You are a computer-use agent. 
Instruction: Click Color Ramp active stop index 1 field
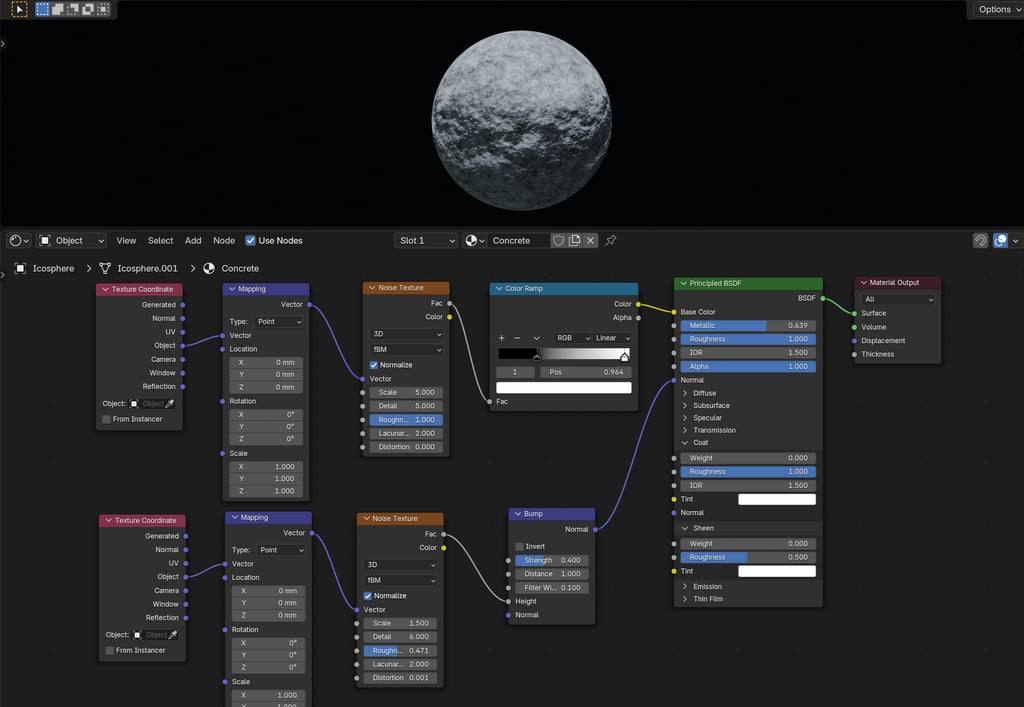(x=515, y=372)
